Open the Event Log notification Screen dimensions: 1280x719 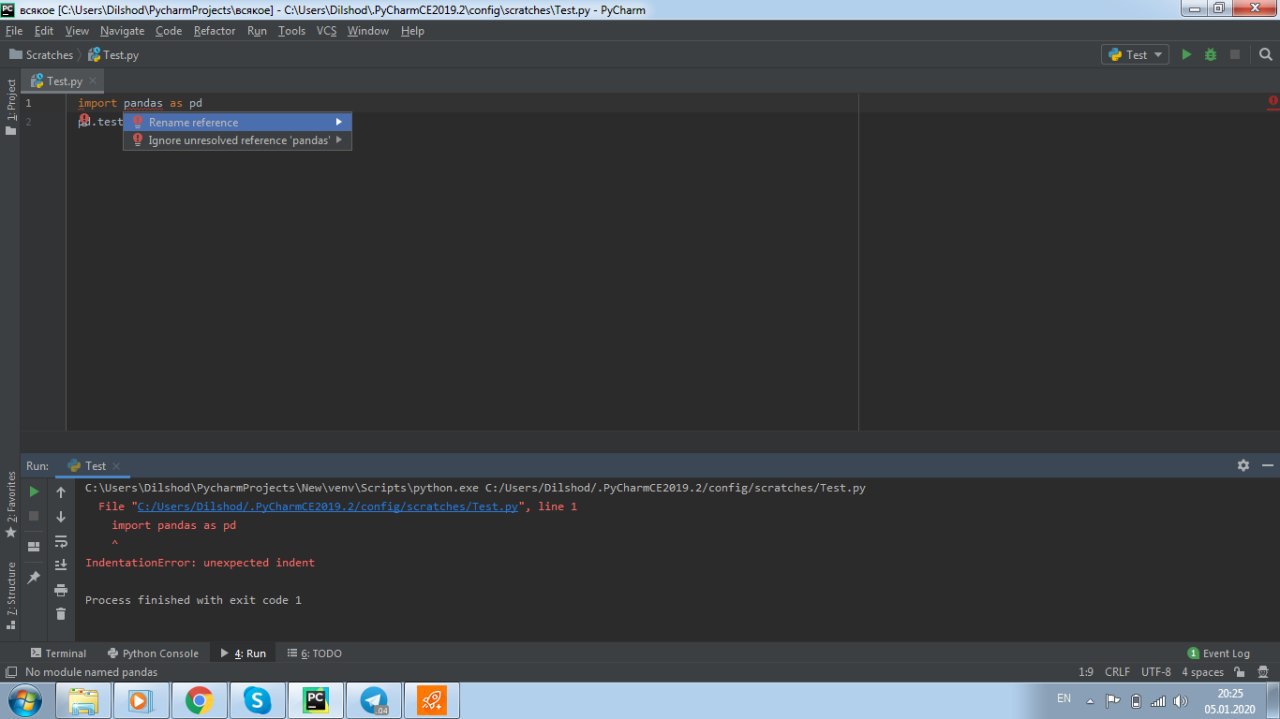click(x=1218, y=653)
